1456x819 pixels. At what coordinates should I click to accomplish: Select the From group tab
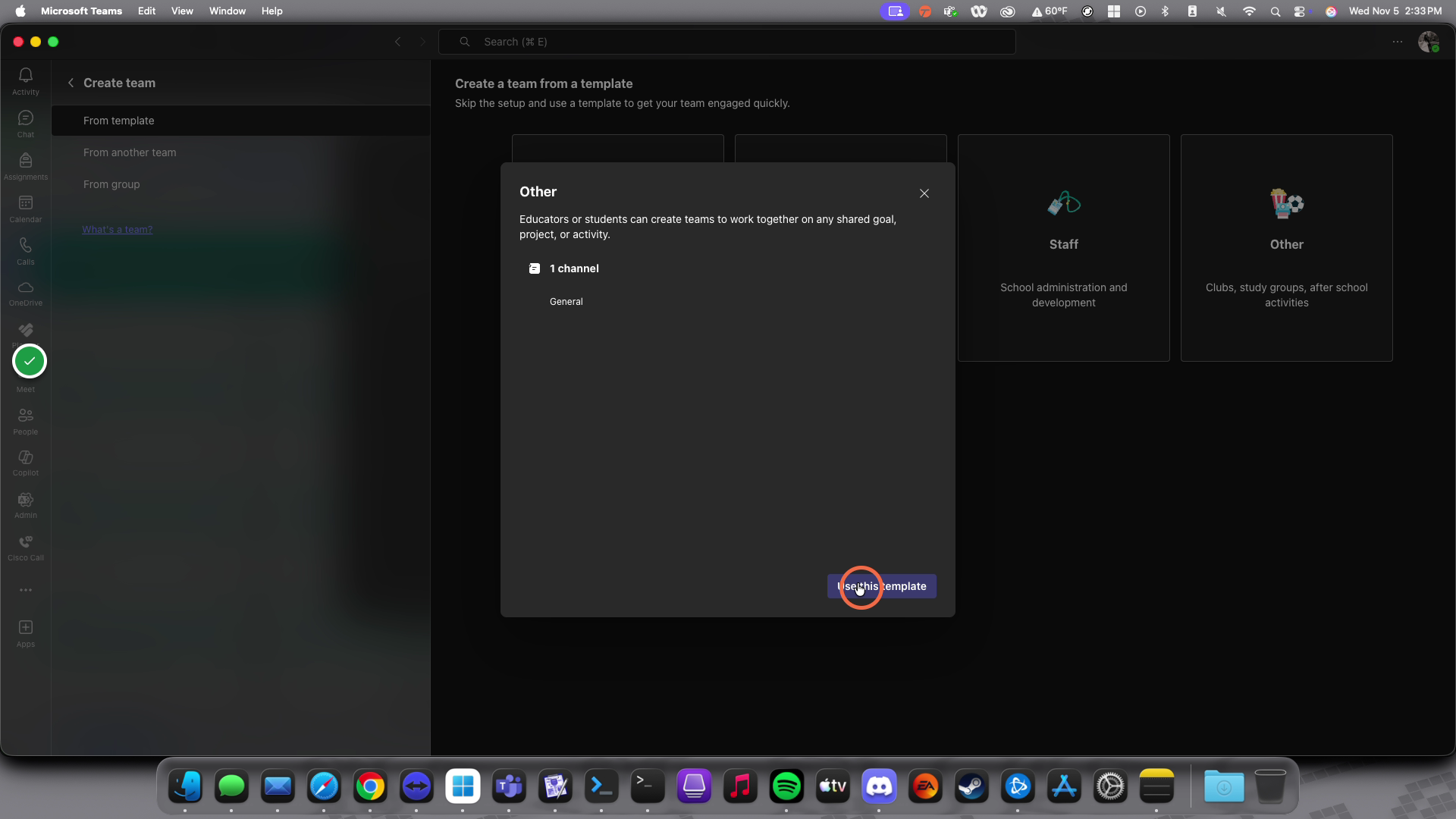pyautogui.click(x=240, y=184)
